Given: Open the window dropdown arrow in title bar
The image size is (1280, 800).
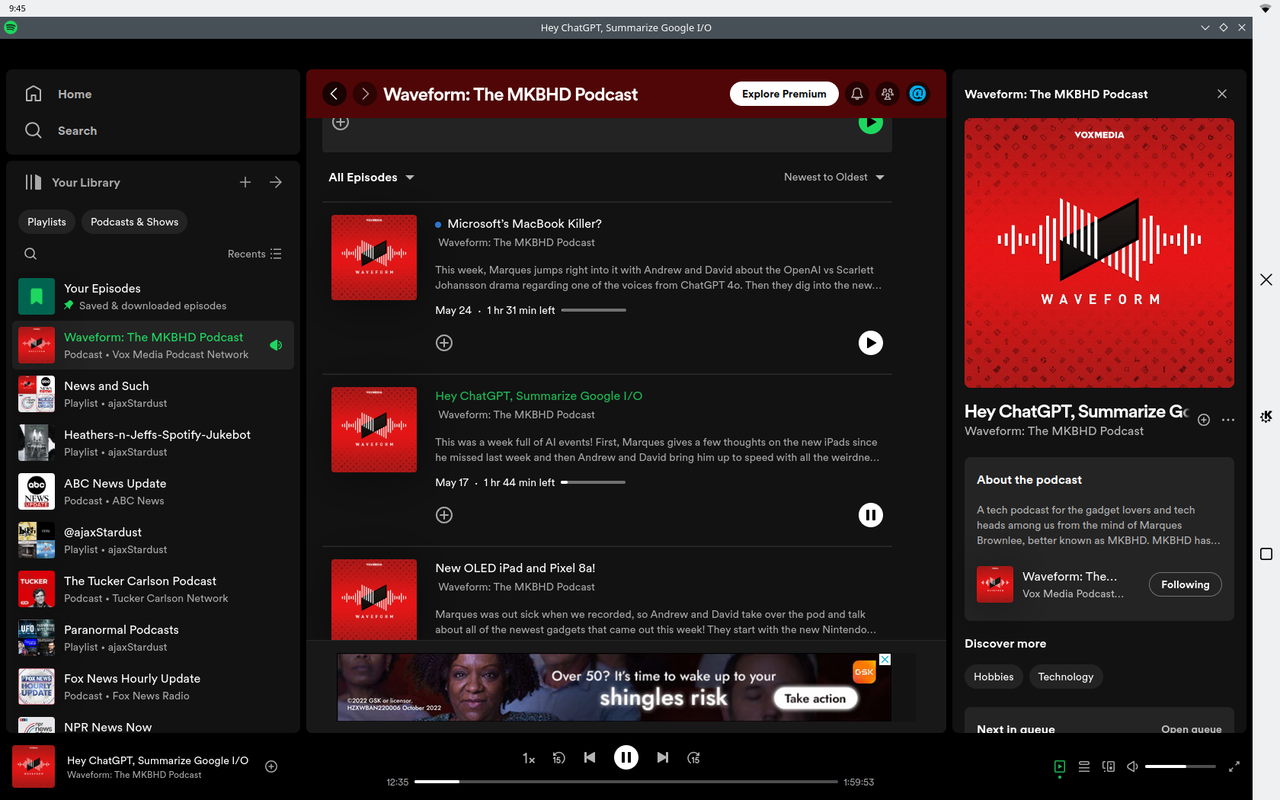Looking at the screenshot, I should click(1206, 28).
